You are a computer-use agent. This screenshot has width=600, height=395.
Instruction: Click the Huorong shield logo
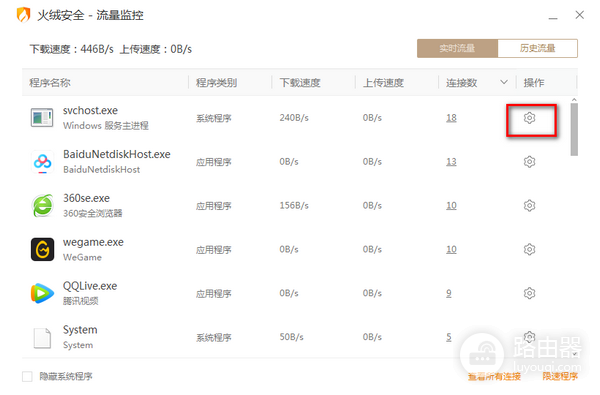click(x=24, y=15)
